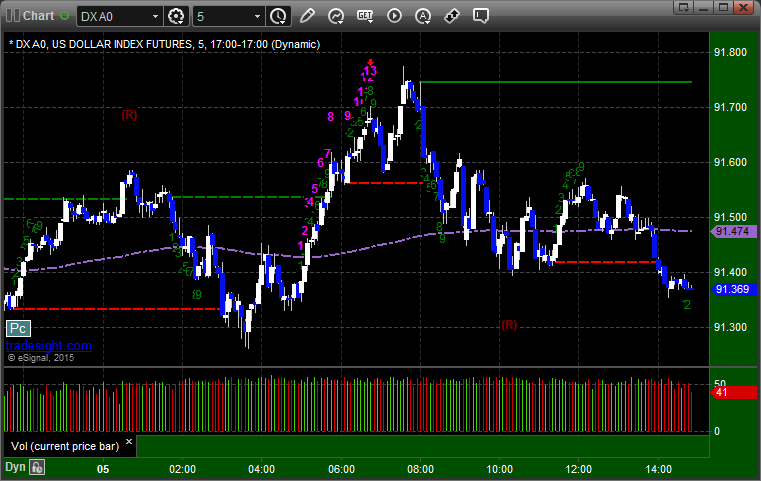Click the red (R) marker at upper left
This screenshot has height=481, width=761.
[129, 115]
